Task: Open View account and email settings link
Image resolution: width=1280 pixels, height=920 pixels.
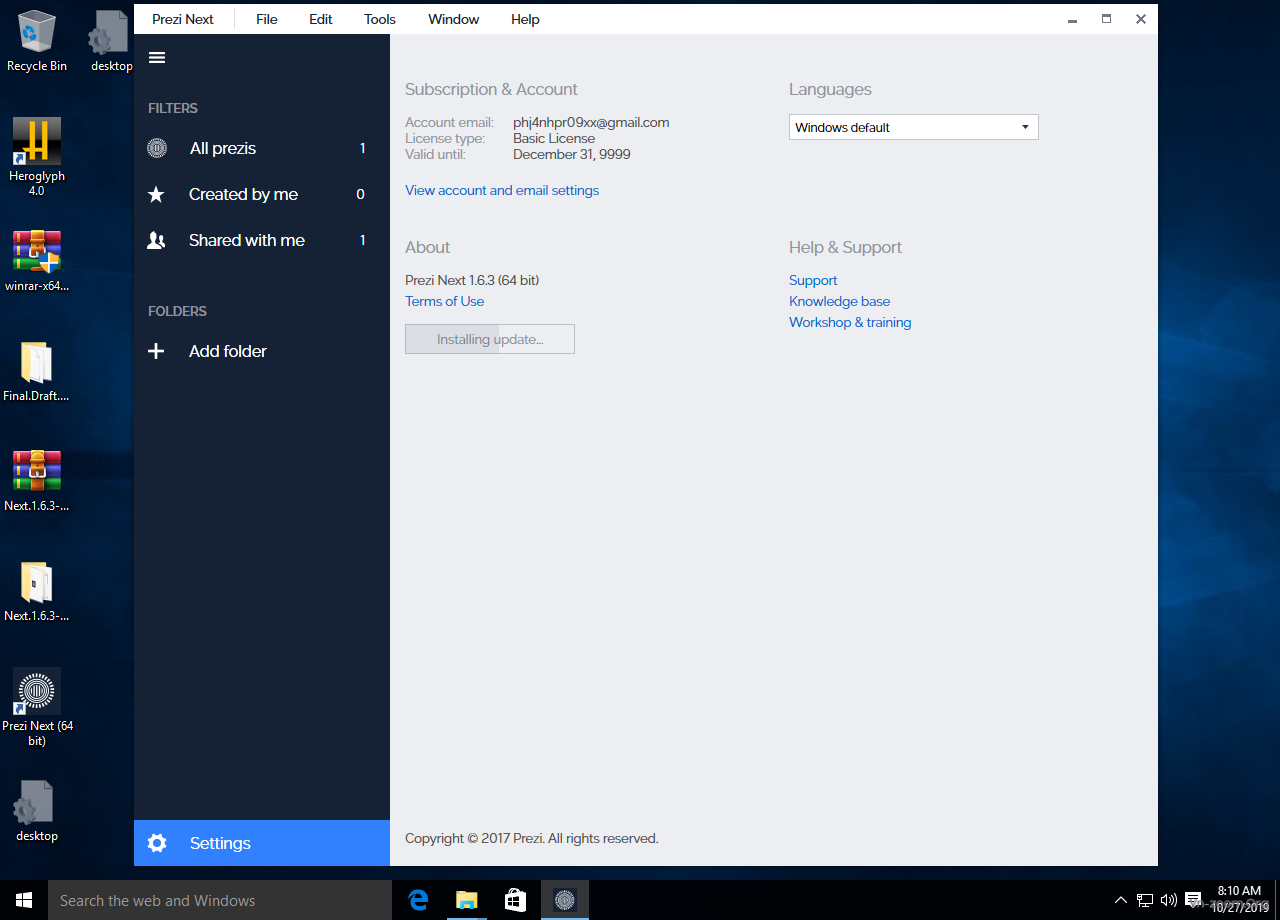Action: tap(502, 190)
